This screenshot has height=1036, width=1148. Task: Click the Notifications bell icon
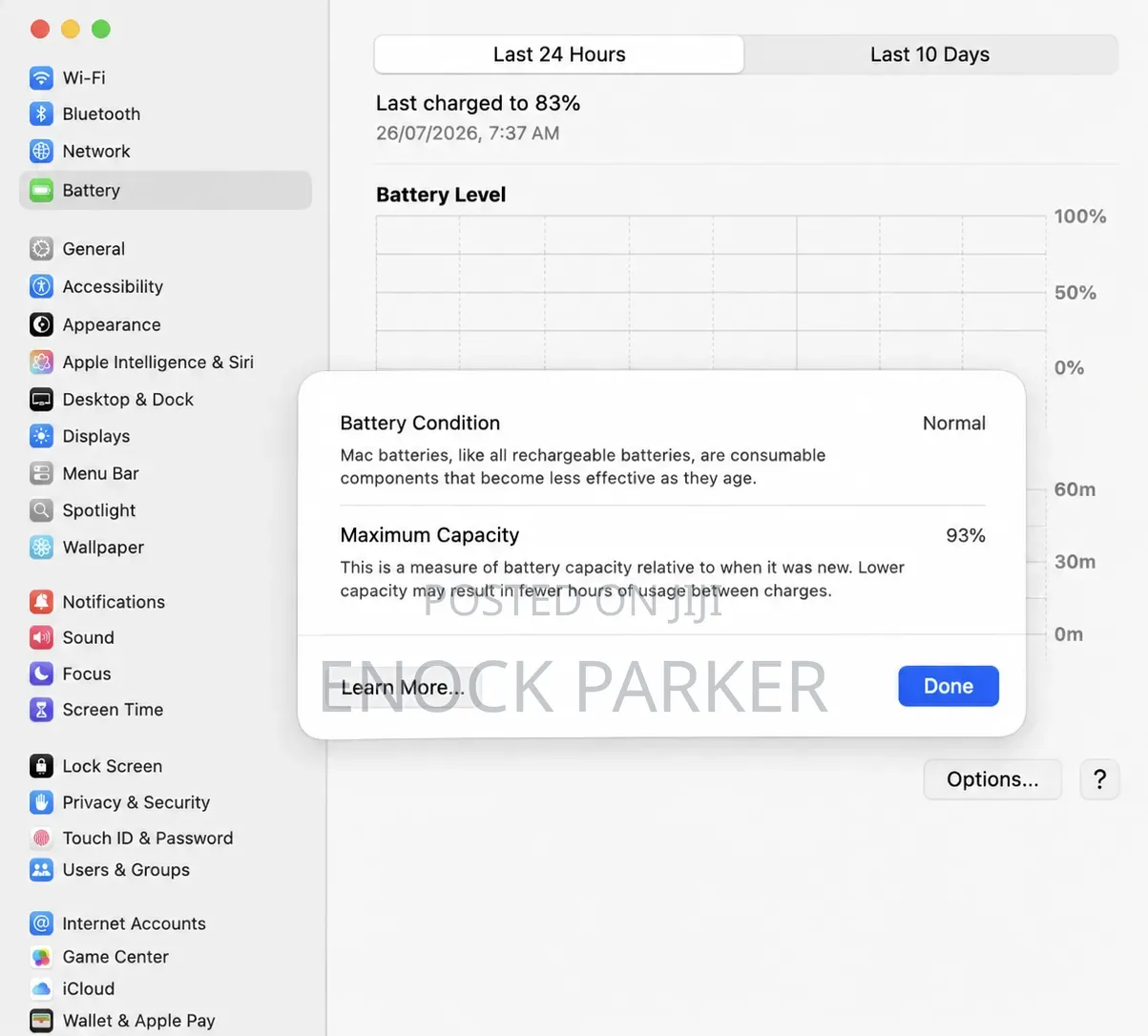[41, 602]
